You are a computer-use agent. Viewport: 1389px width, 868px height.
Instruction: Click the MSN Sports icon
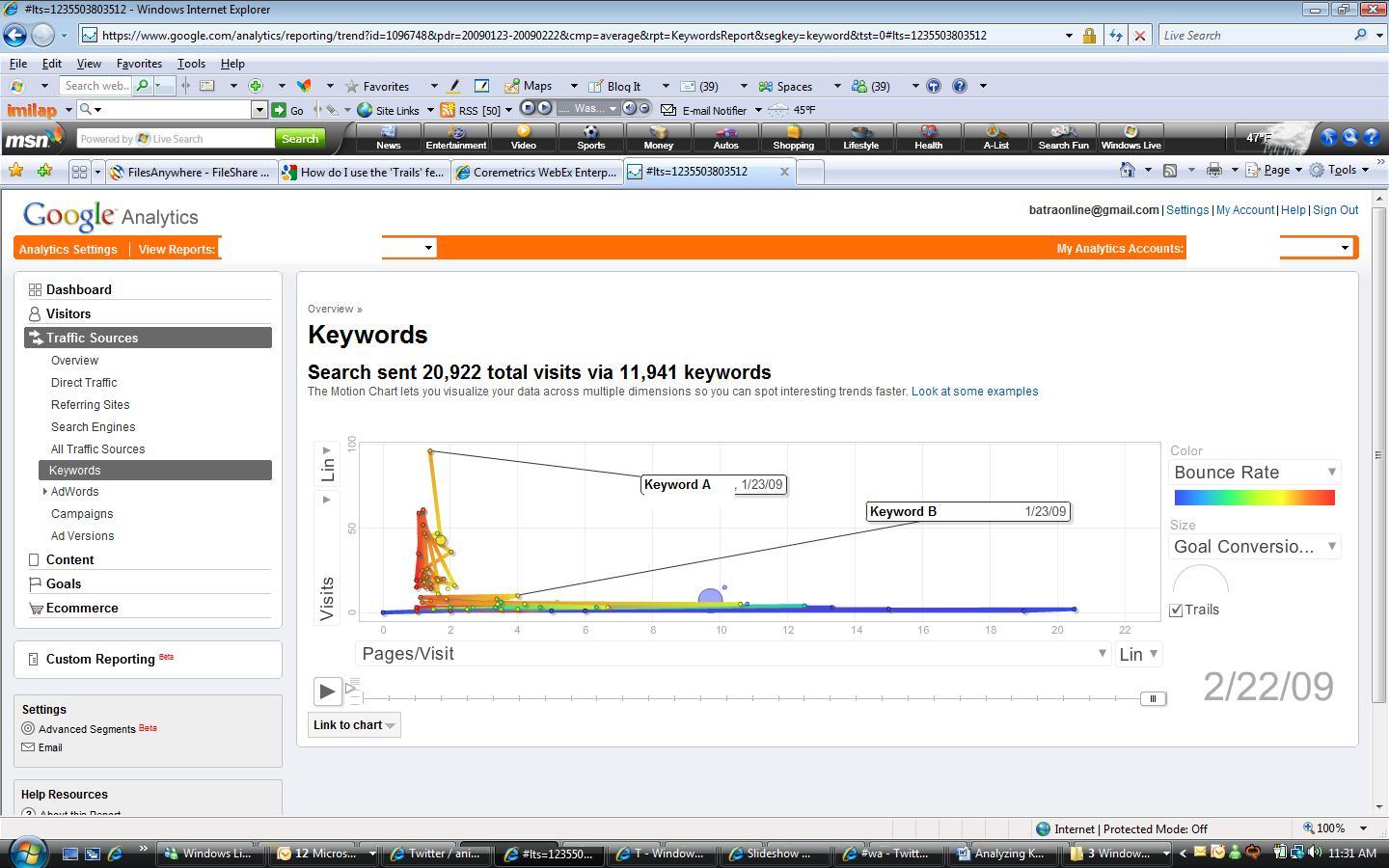[x=591, y=138]
